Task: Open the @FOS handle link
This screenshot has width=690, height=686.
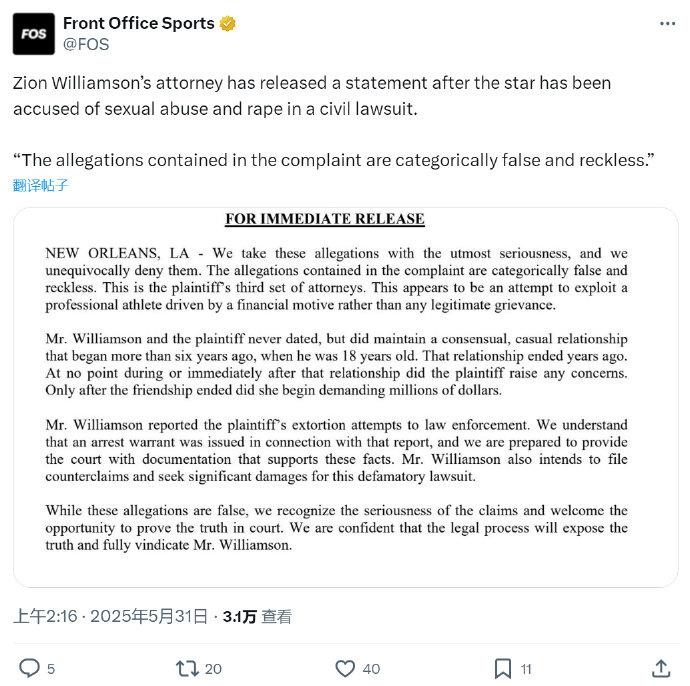Action: (x=86, y=44)
